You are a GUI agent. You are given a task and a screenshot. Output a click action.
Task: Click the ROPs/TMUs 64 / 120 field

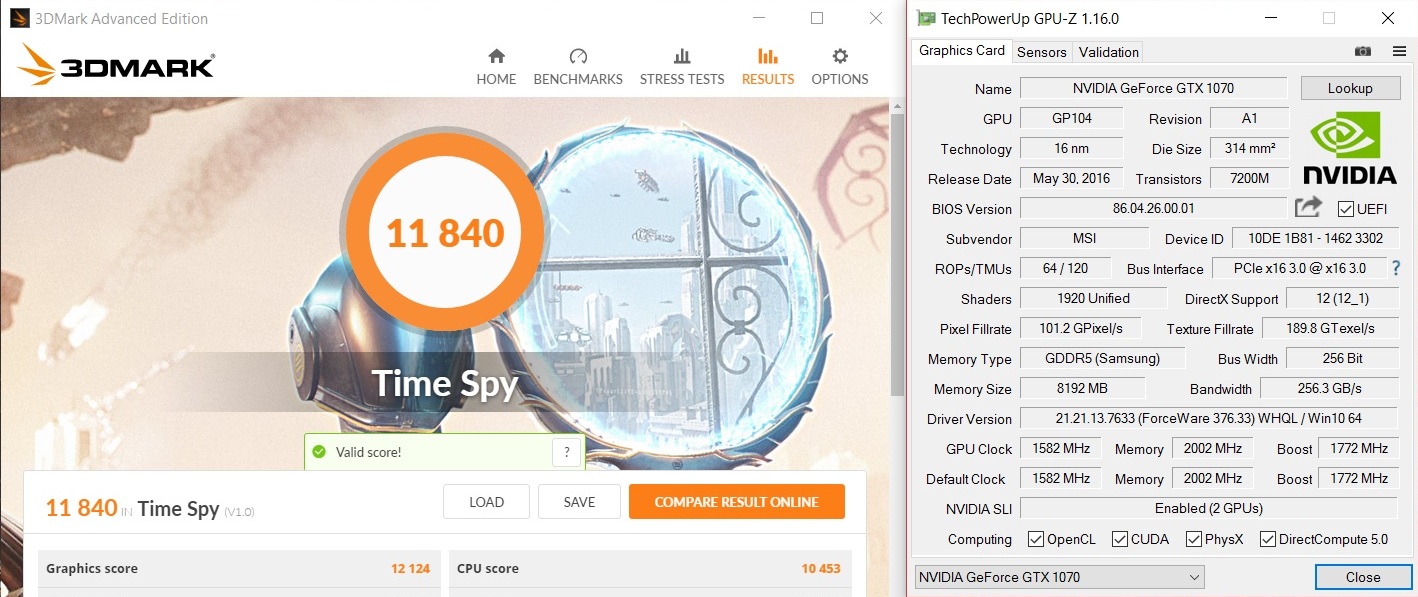pyautogui.click(x=1066, y=268)
